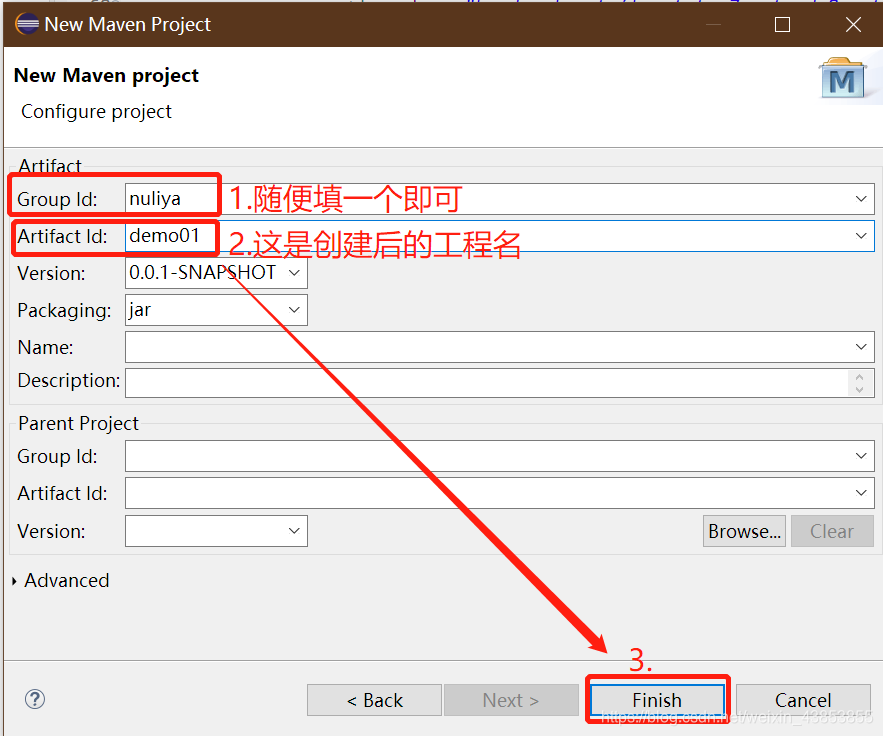Viewport: 883px width, 736px height.
Task: Click the Browse... button
Action: pos(744,531)
